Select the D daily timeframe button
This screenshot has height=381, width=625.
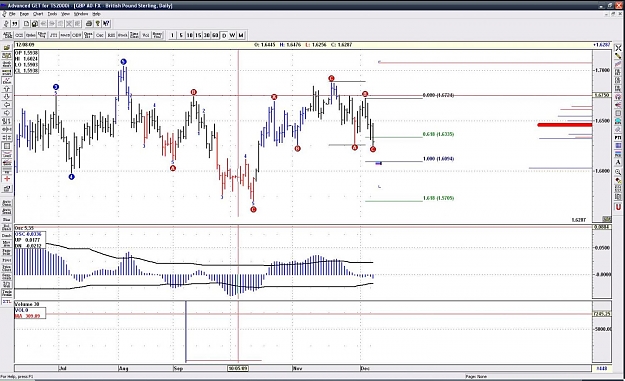[224, 35]
